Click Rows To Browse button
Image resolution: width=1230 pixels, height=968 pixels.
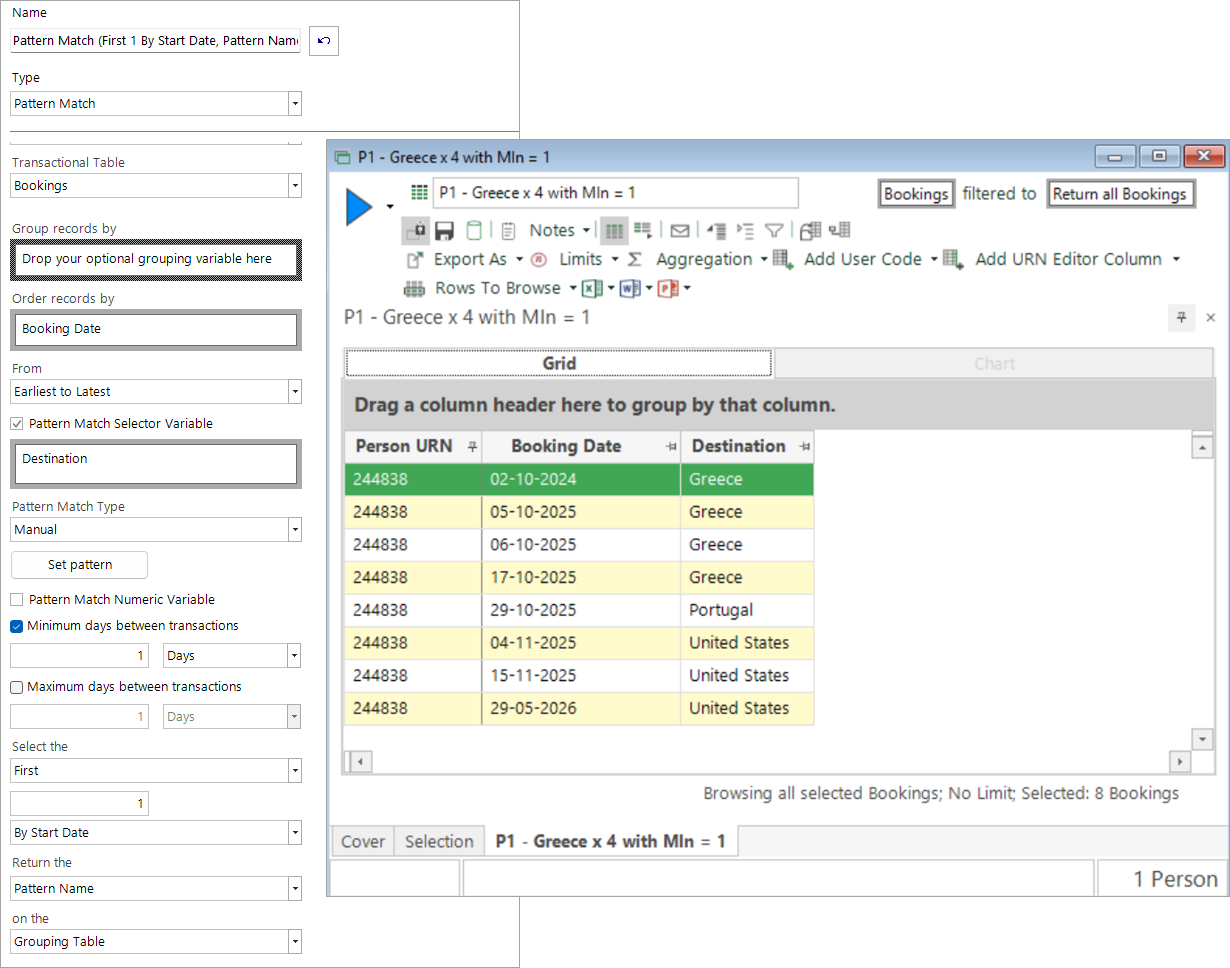click(x=491, y=288)
